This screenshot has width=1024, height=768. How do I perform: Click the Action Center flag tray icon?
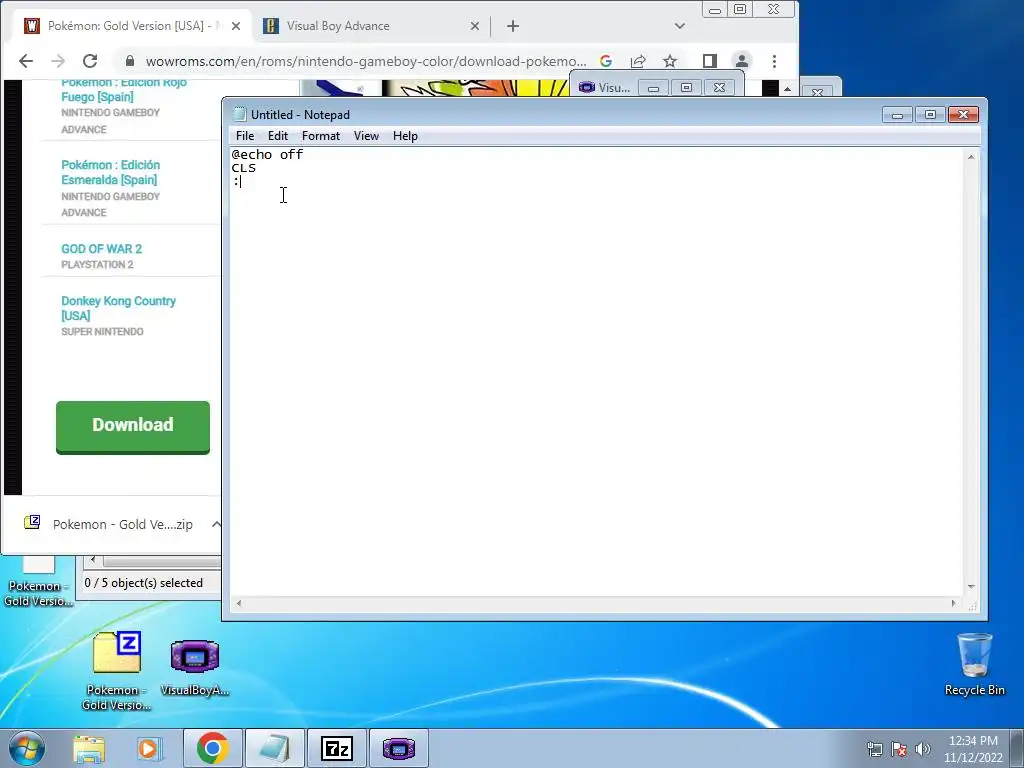click(899, 749)
